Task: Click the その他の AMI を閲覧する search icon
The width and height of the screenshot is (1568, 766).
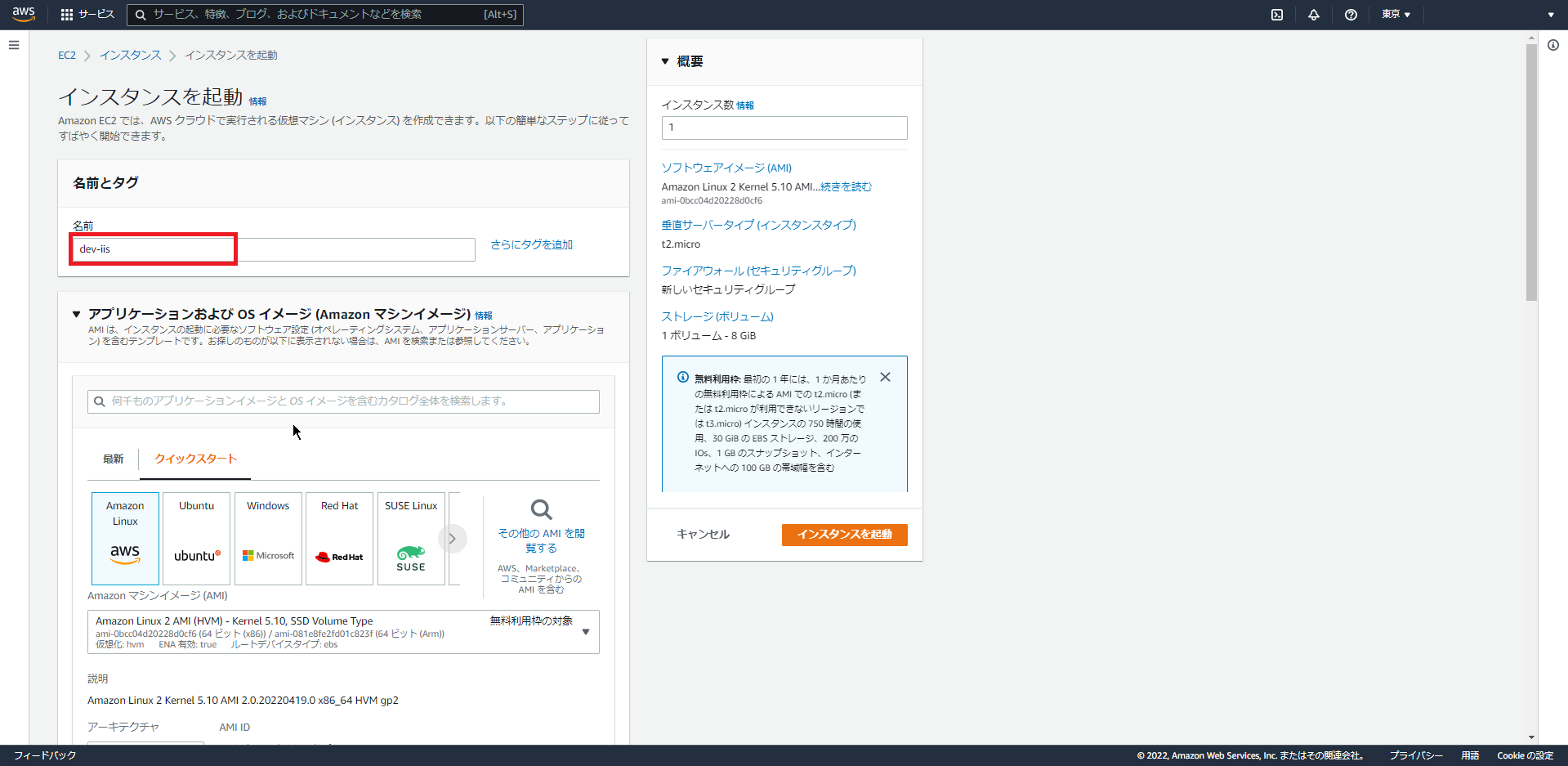Action: (x=541, y=510)
